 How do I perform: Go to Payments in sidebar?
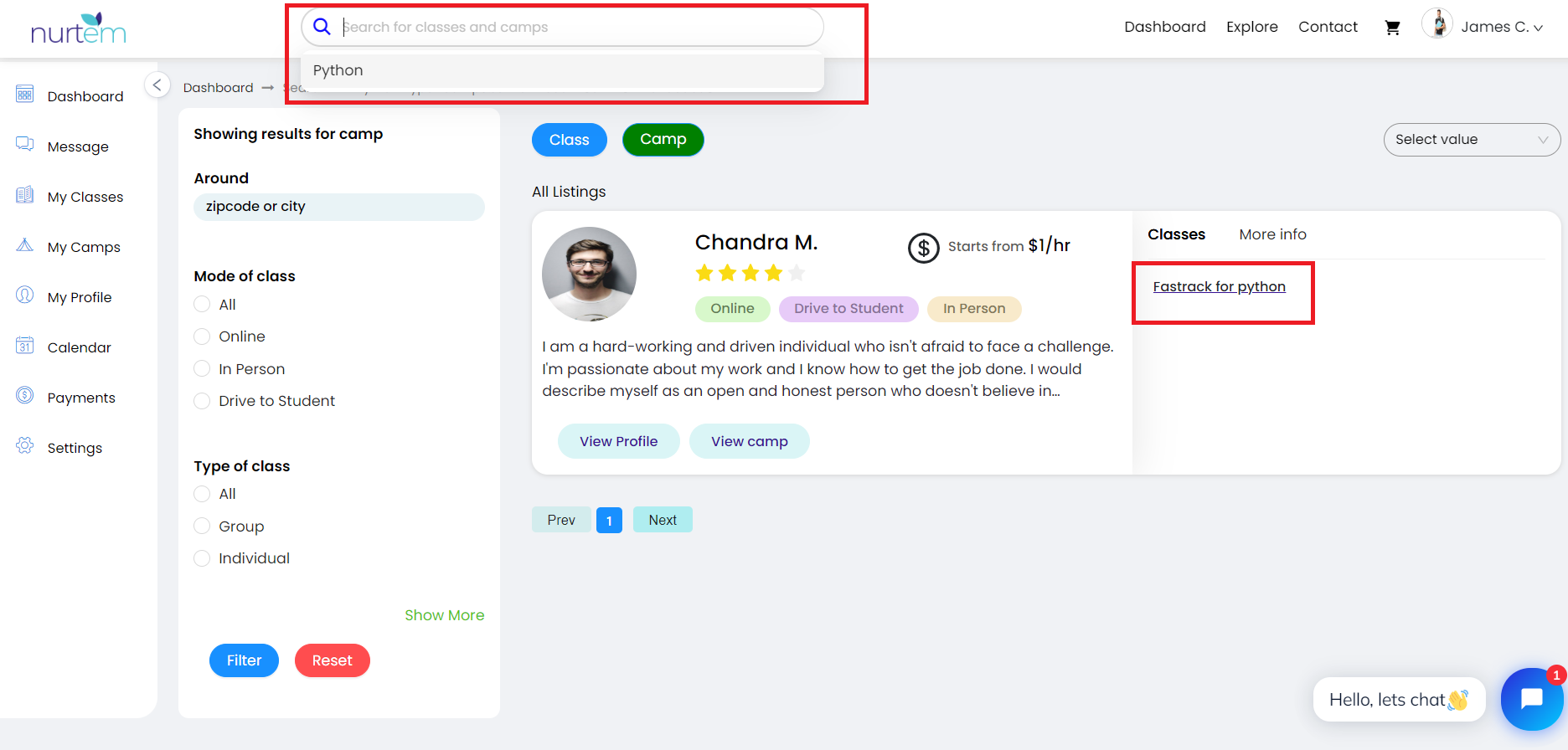pos(81,398)
